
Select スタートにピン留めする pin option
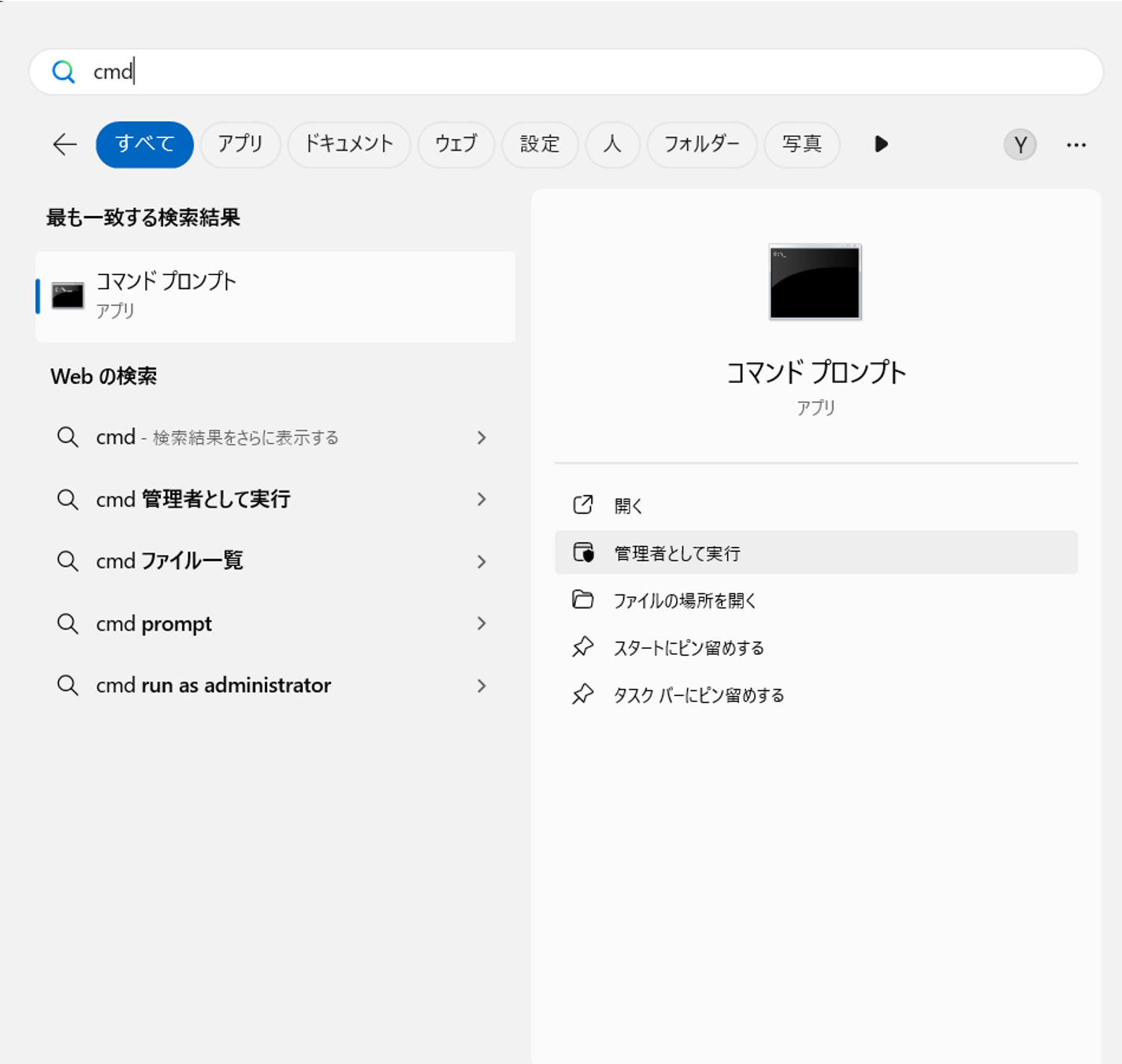click(816, 648)
